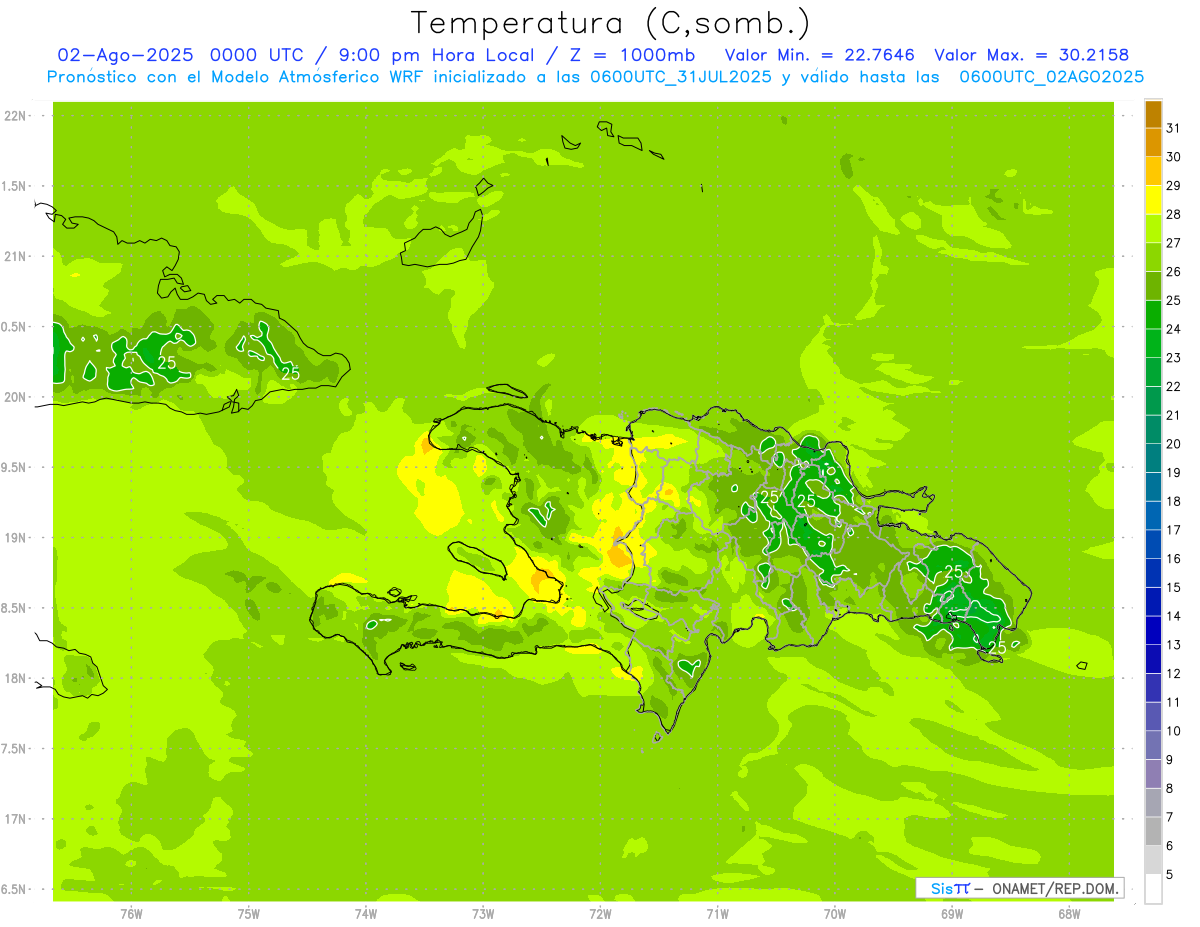Click the blue 'SisTT' logo text
The width and height of the screenshot is (1200, 927).
coord(950,888)
